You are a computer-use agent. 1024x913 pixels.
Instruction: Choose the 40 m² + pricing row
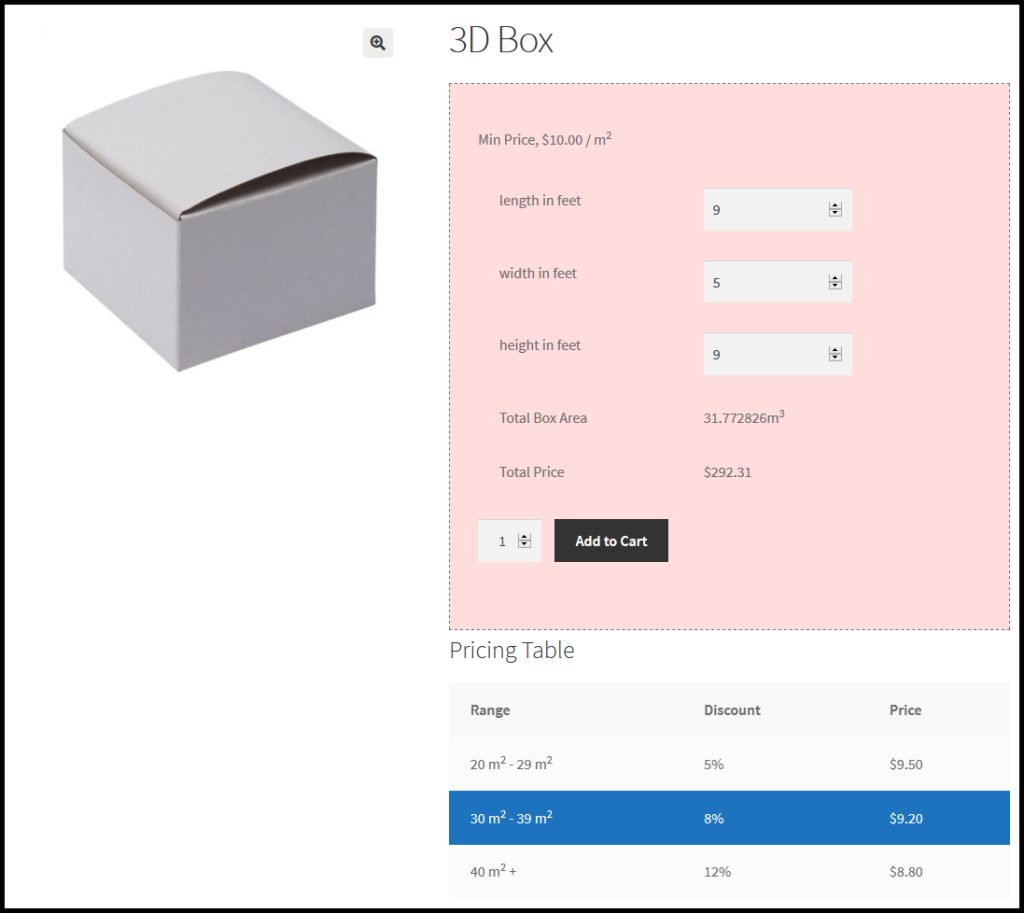tap(728, 871)
